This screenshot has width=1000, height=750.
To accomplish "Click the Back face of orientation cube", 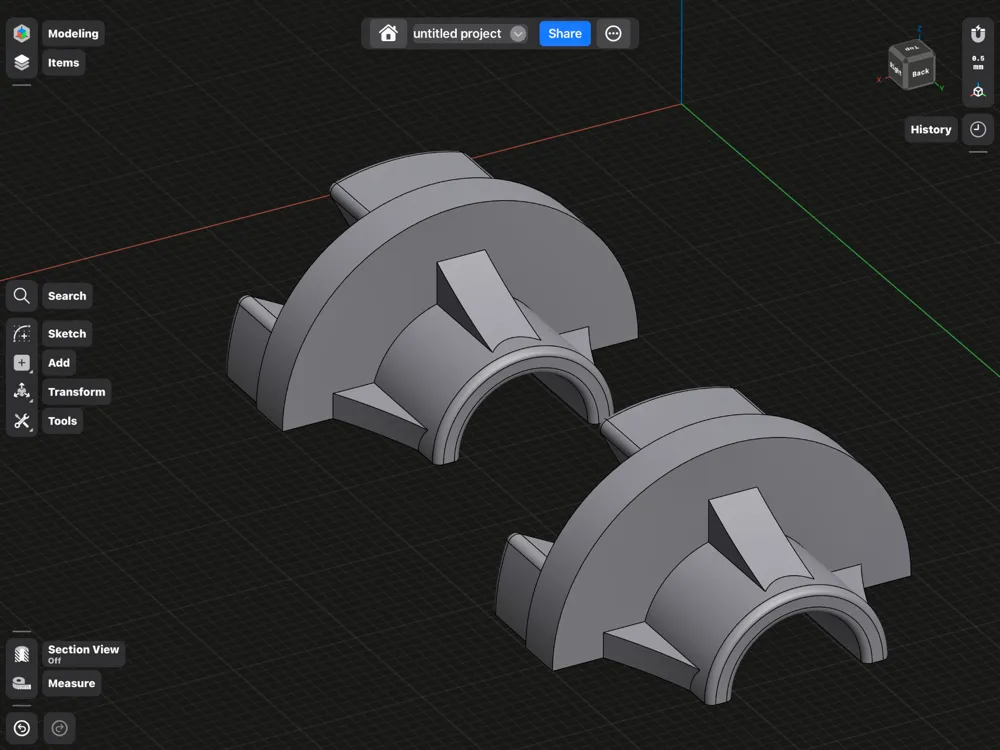I will click(x=920, y=73).
